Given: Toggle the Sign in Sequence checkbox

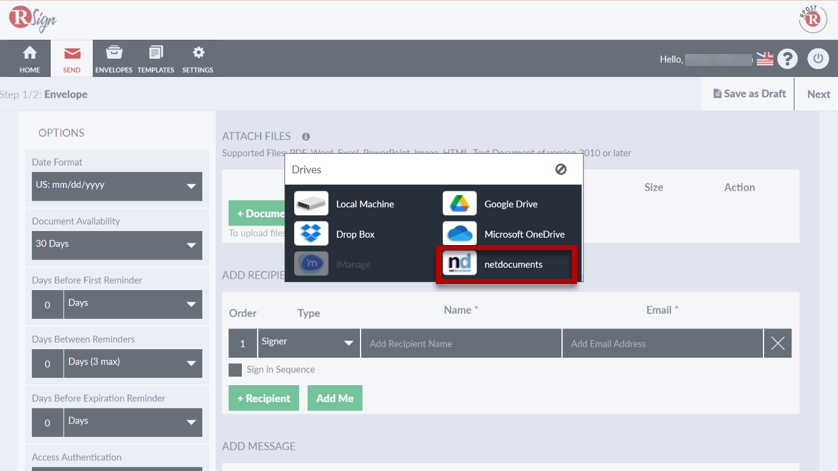Looking at the screenshot, I should [235, 369].
